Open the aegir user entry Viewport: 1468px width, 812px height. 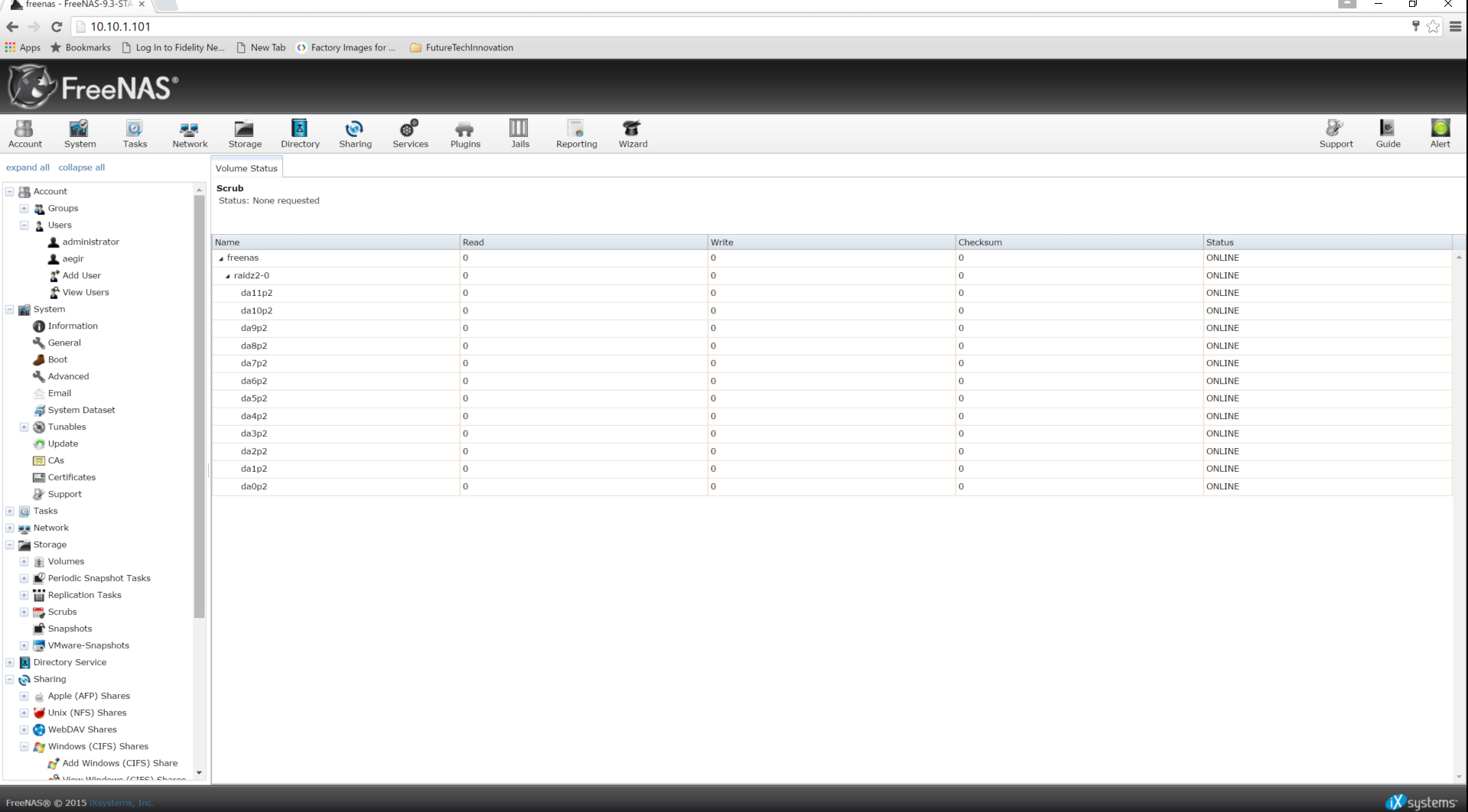coord(66,258)
